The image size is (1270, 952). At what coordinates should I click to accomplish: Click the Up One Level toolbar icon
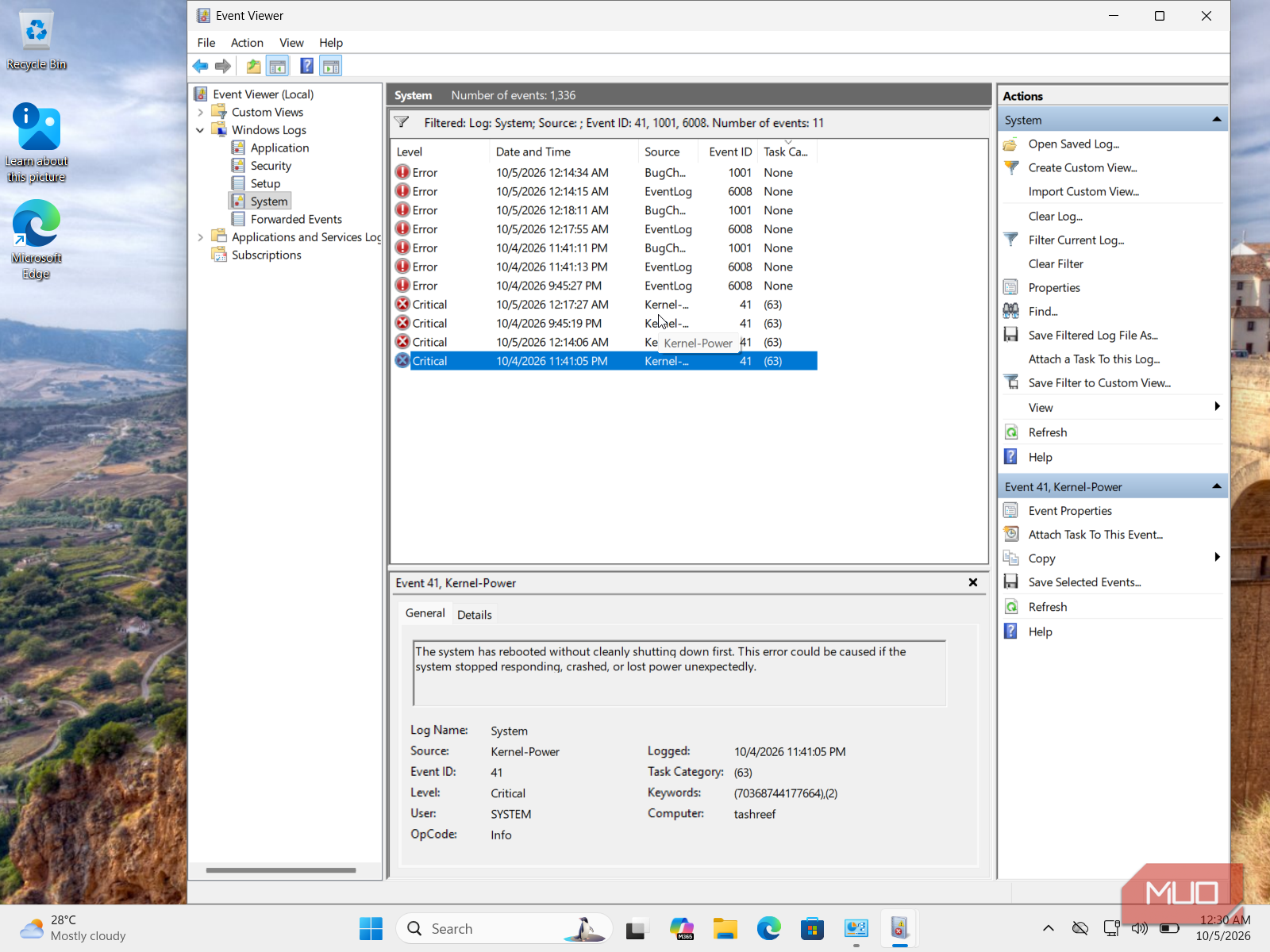[x=253, y=67]
